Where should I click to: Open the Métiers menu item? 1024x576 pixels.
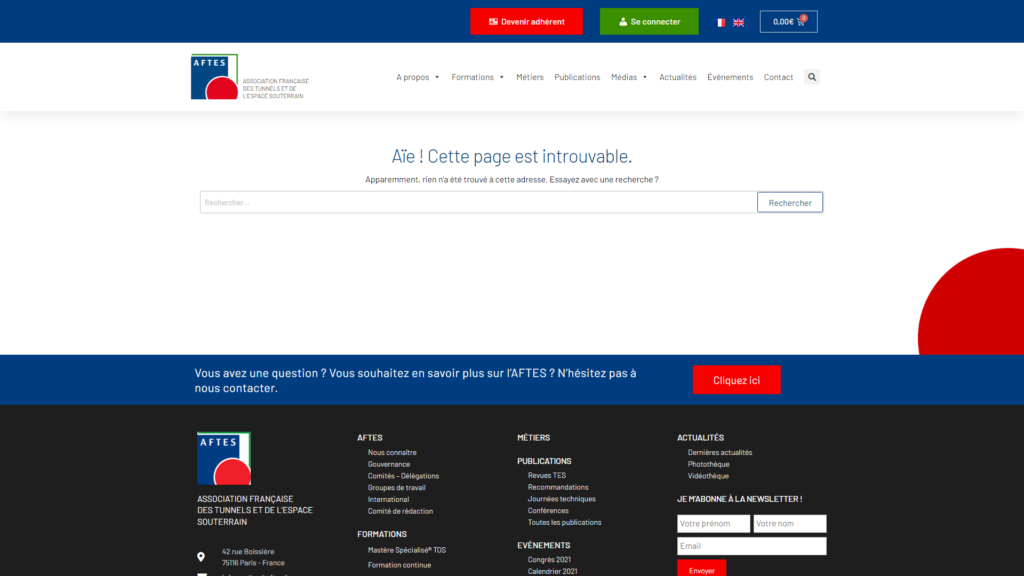(530, 77)
